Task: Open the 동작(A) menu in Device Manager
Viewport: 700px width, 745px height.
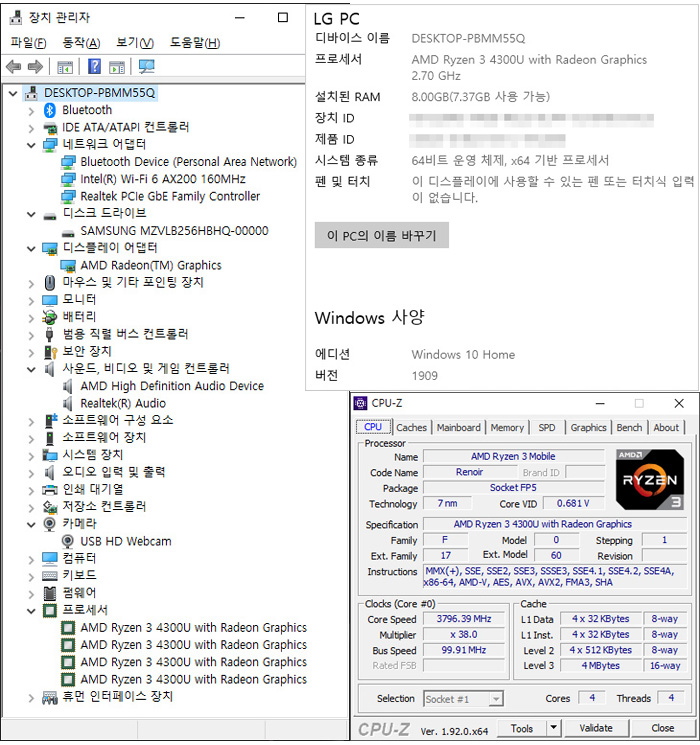Action: click(x=81, y=42)
